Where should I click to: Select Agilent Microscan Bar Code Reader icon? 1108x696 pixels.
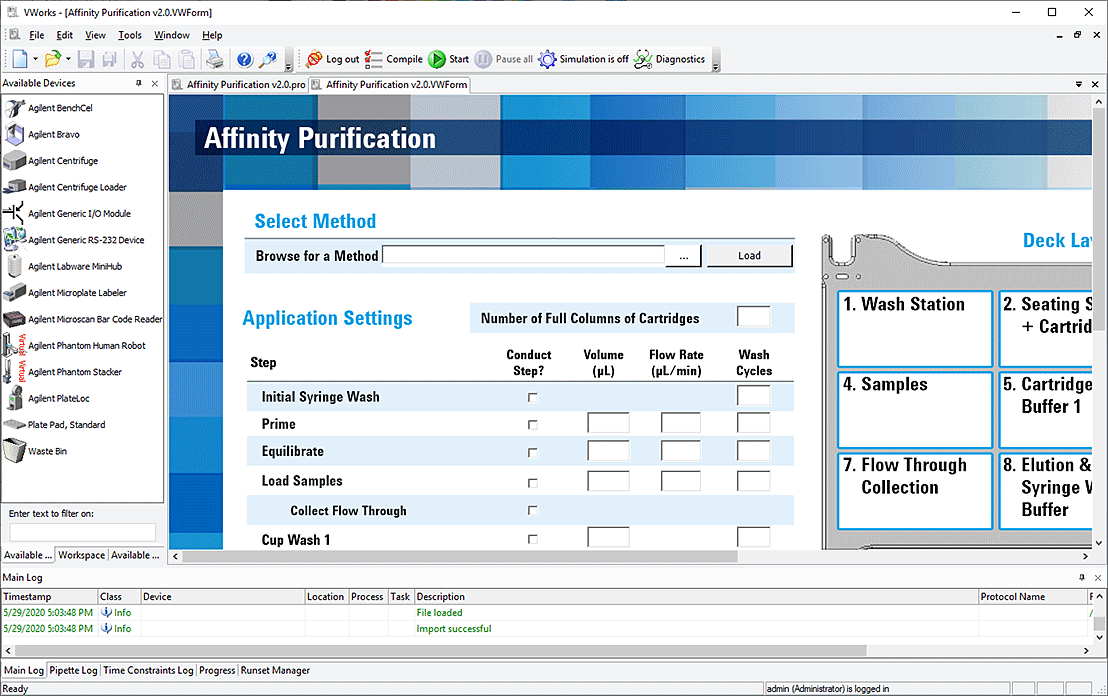[15, 319]
